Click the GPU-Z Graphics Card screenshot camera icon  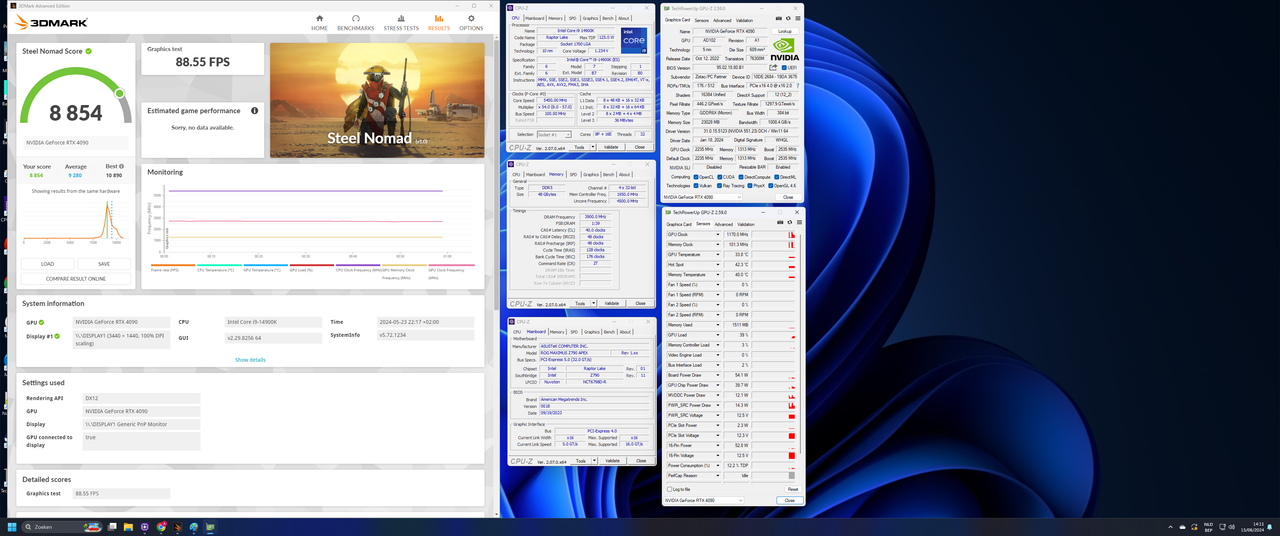[778, 19]
